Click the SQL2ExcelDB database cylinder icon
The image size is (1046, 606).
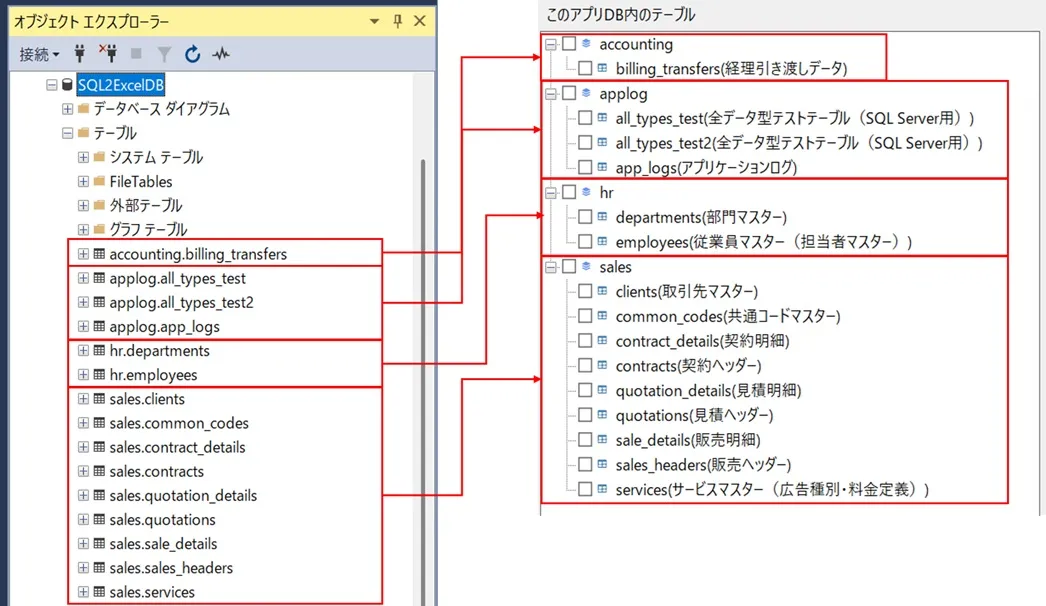(67, 85)
